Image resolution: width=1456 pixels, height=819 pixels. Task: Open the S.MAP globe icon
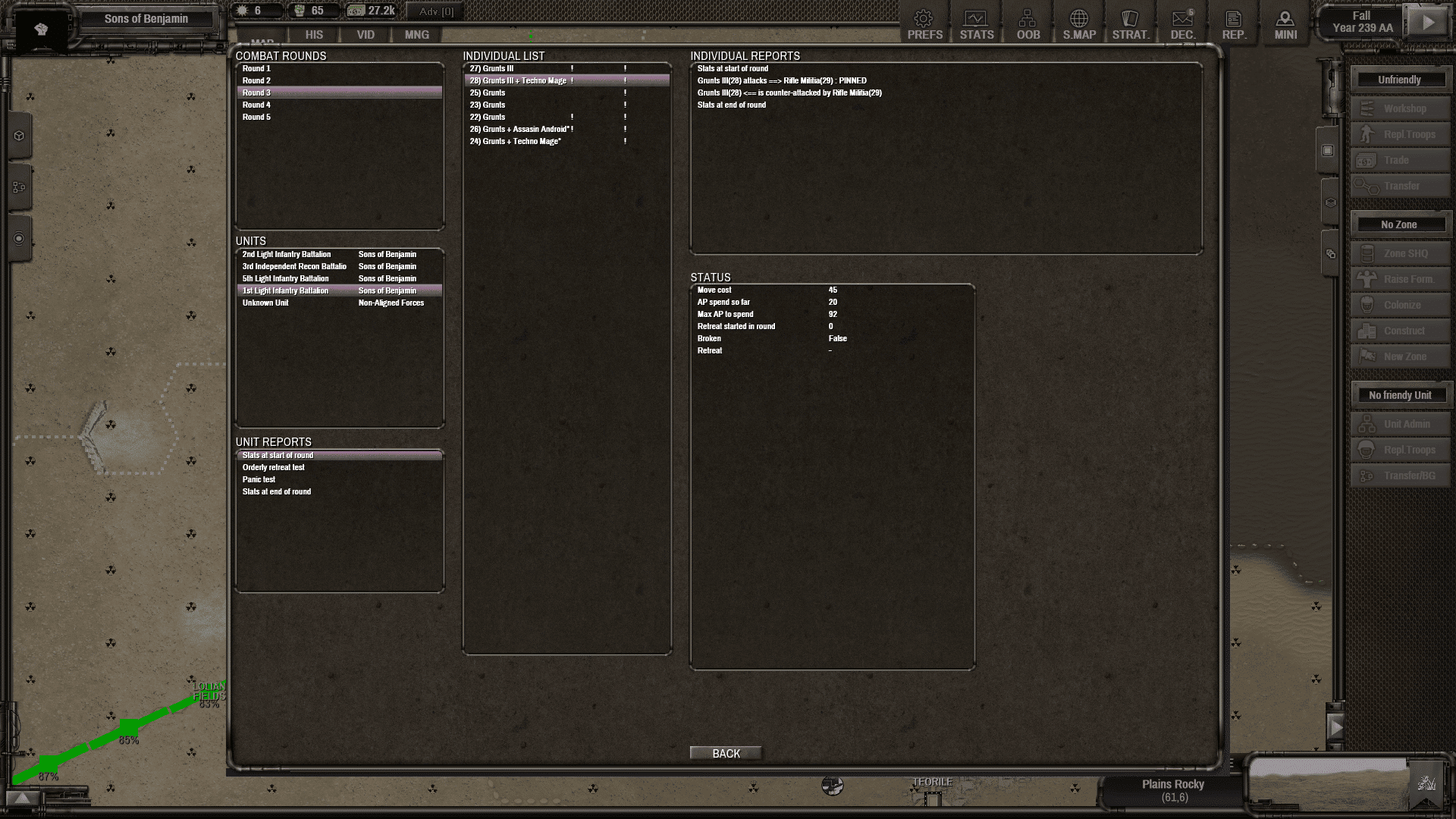pyautogui.click(x=1078, y=24)
